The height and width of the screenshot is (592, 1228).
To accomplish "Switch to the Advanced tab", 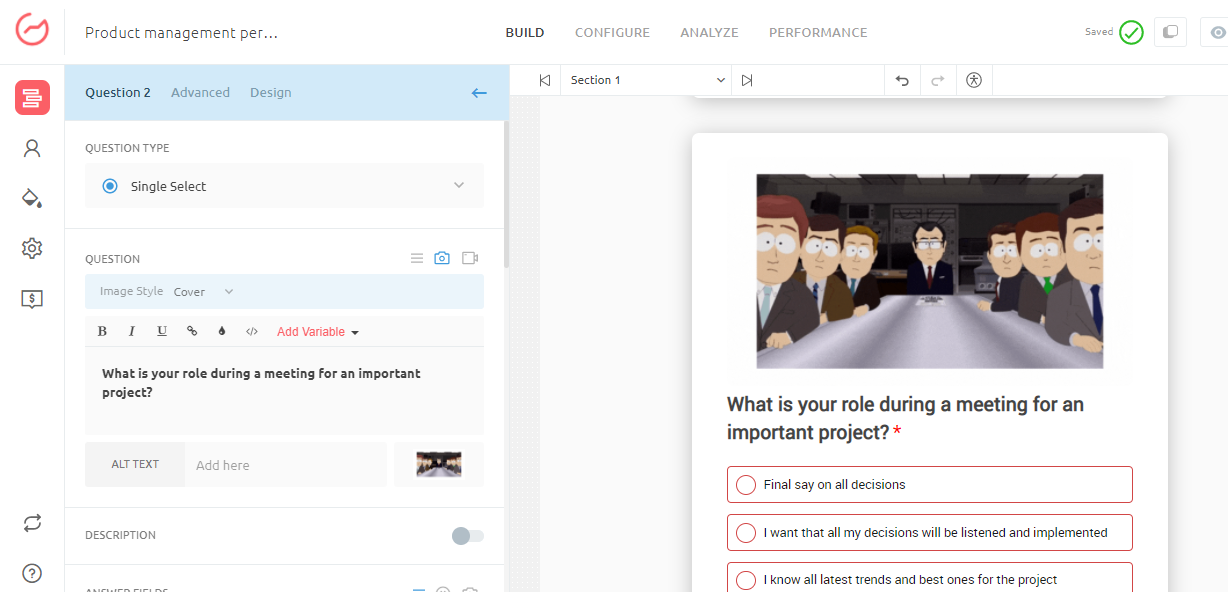I will [x=200, y=93].
